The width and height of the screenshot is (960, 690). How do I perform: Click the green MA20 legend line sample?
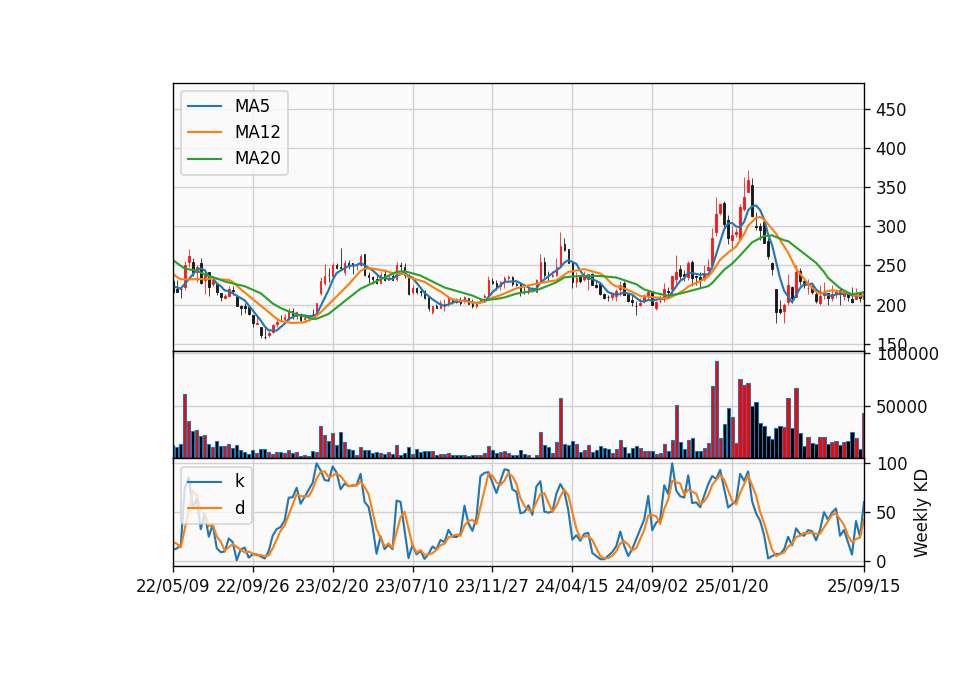click(204, 158)
